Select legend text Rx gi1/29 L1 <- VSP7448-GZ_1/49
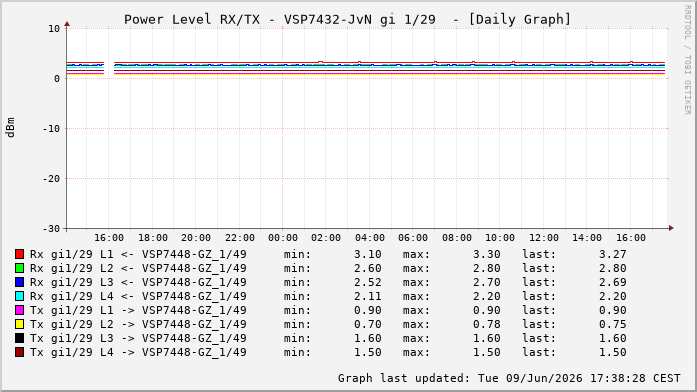This screenshot has height=392, width=697. pos(138,254)
